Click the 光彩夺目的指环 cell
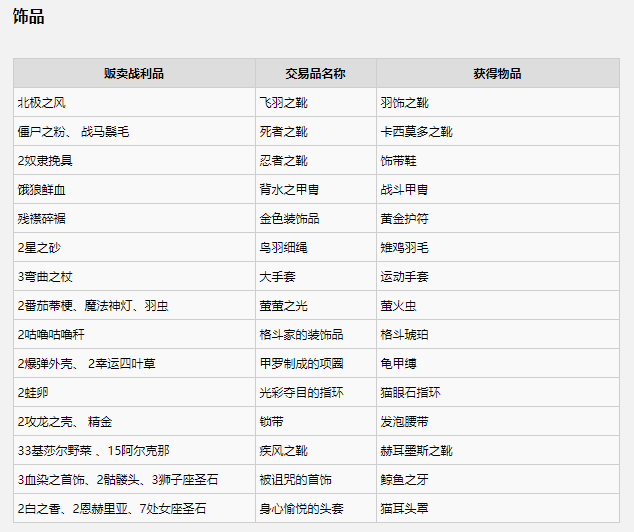The image size is (634, 532). (302, 393)
